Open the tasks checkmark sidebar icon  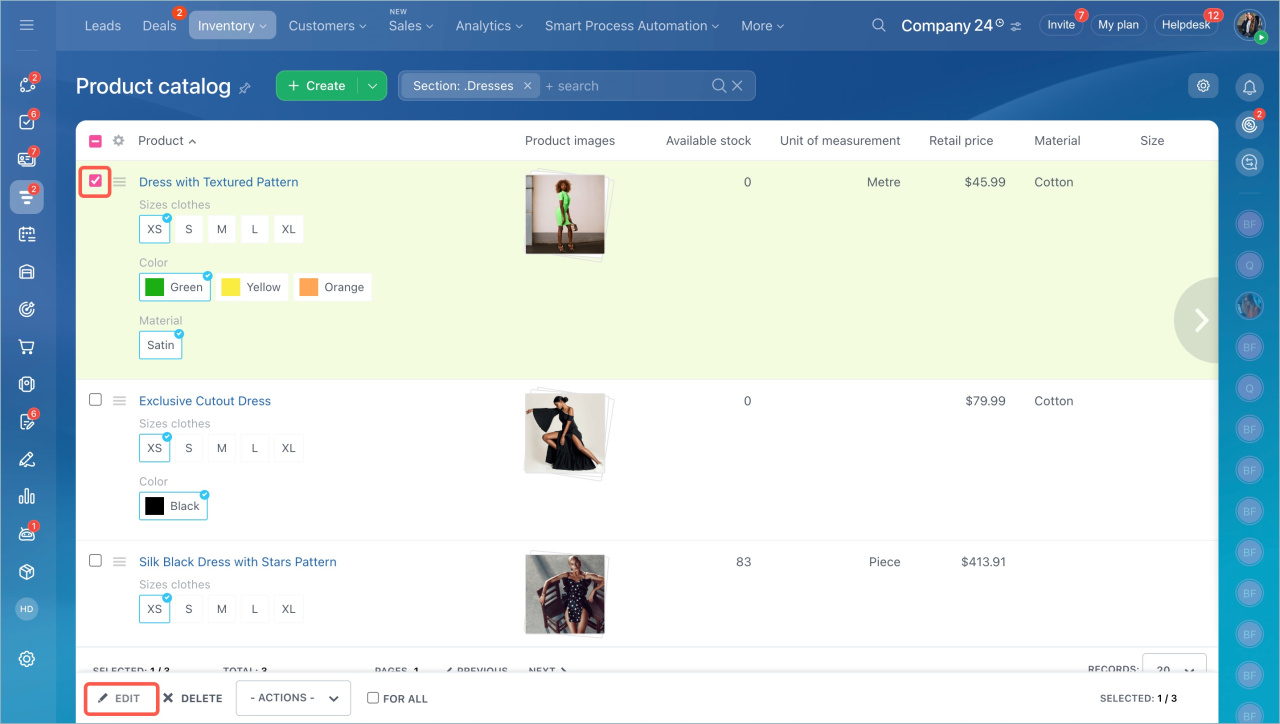click(x=27, y=122)
